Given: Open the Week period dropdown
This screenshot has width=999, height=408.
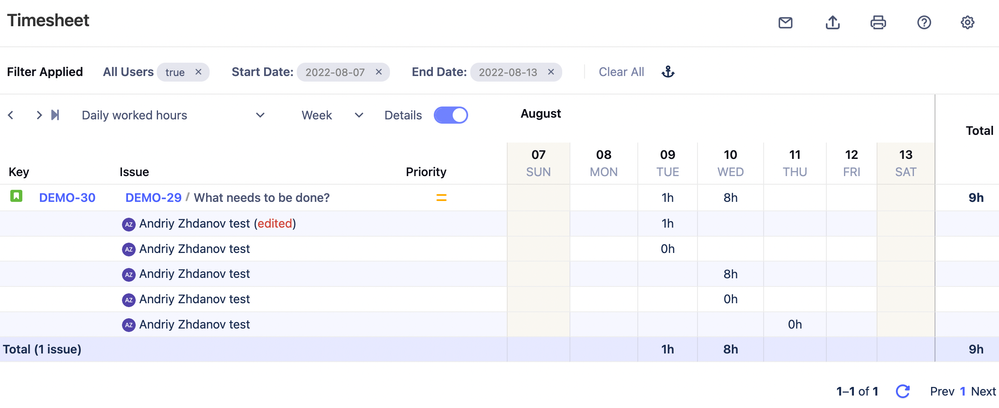Looking at the screenshot, I should (x=332, y=115).
